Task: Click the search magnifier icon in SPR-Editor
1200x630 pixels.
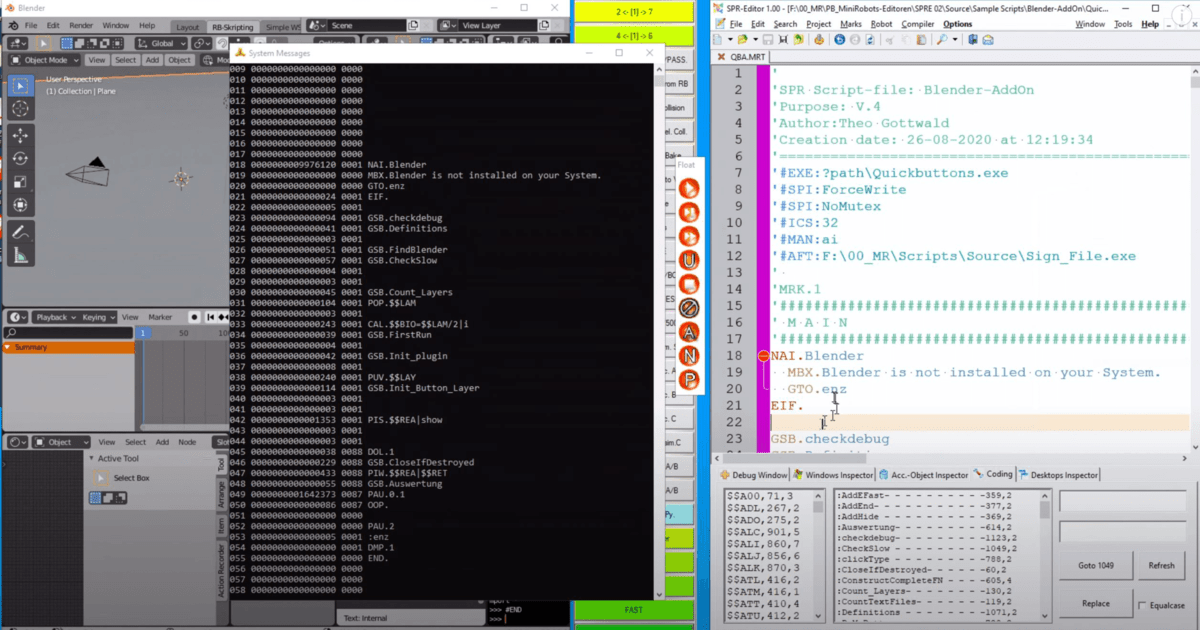Action: 942,39
